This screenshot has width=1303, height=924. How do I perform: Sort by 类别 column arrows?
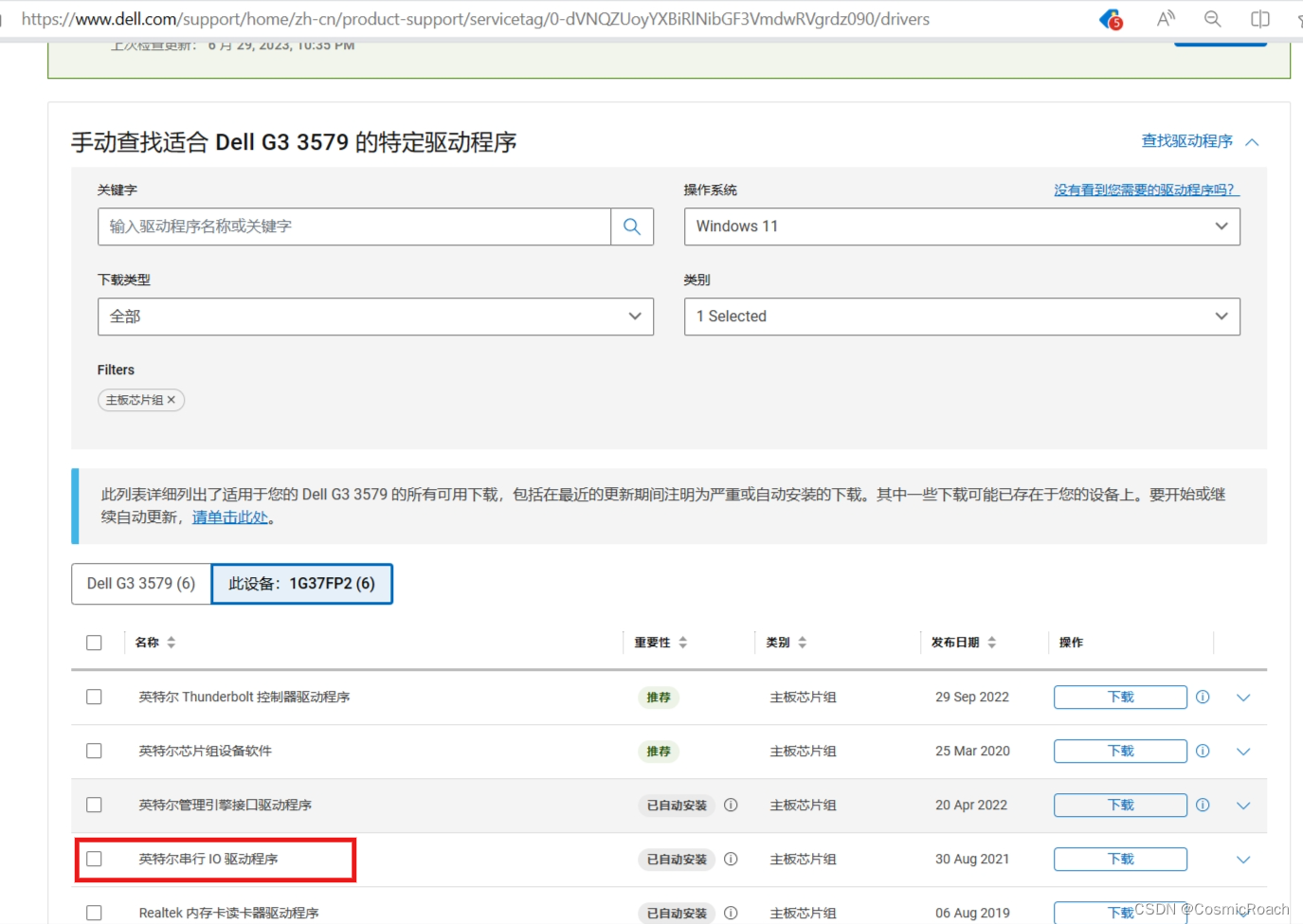coord(802,643)
